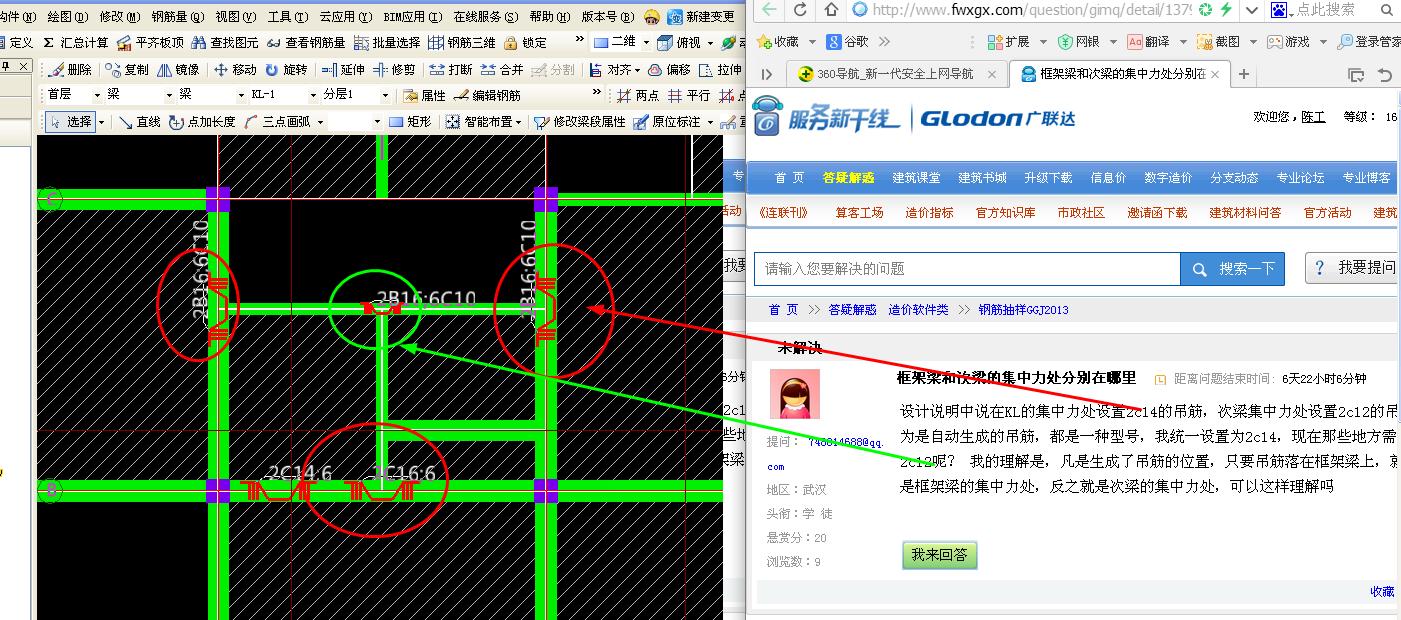Click 汇总计算 (sum calculation) tool
The image size is (1401, 620).
pyautogui.click(x=76, y=43)
